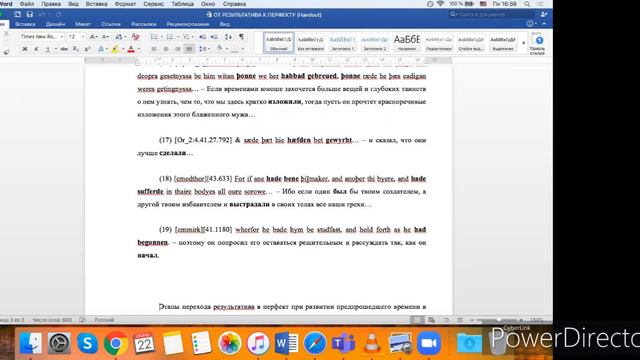This screenshot has height=360, width=640.
Task: Open the Формат menu in the menu bar
Action: coord(125,4)
